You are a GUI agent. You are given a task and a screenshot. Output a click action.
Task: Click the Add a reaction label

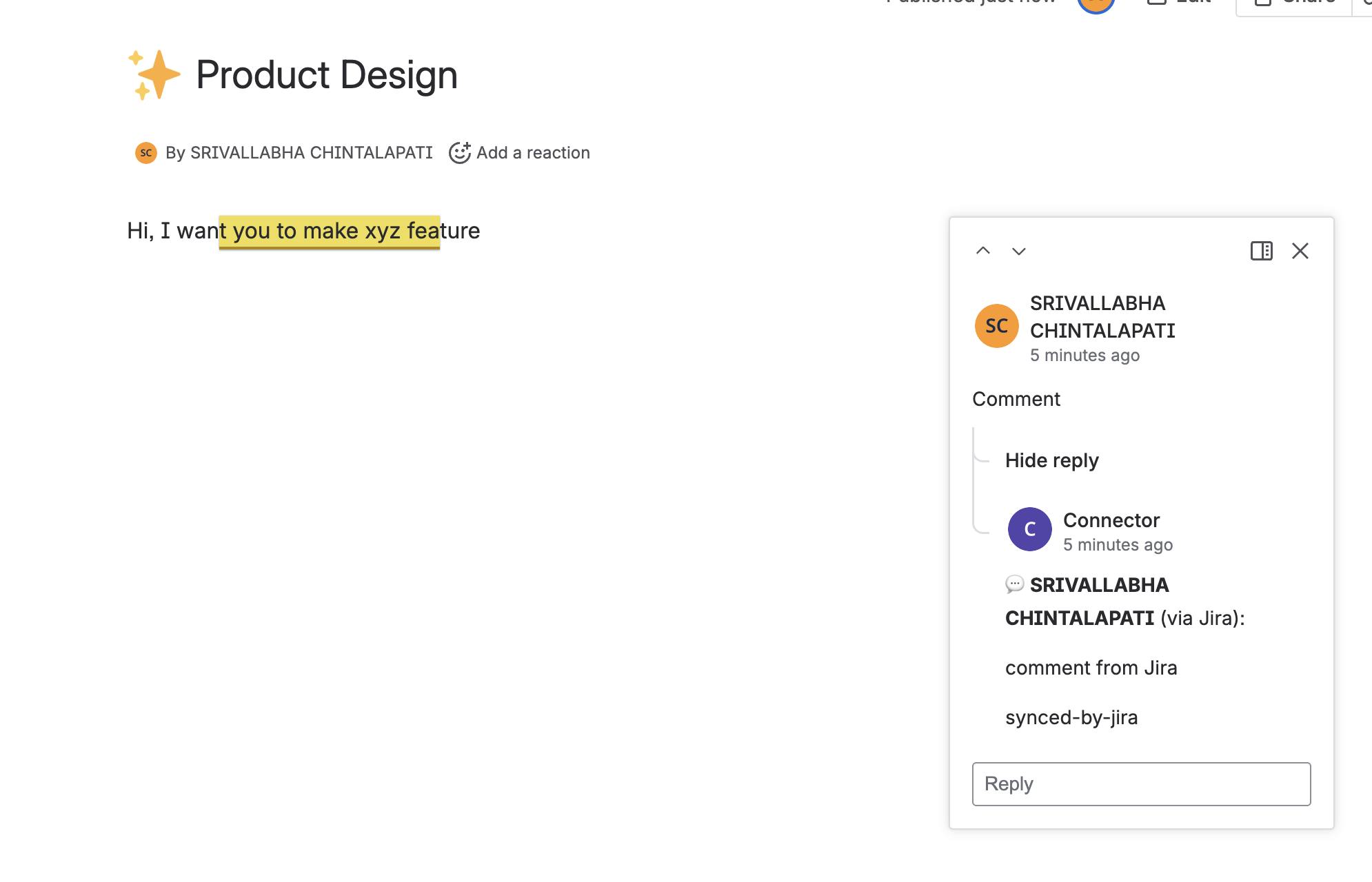tap(533, 153)
